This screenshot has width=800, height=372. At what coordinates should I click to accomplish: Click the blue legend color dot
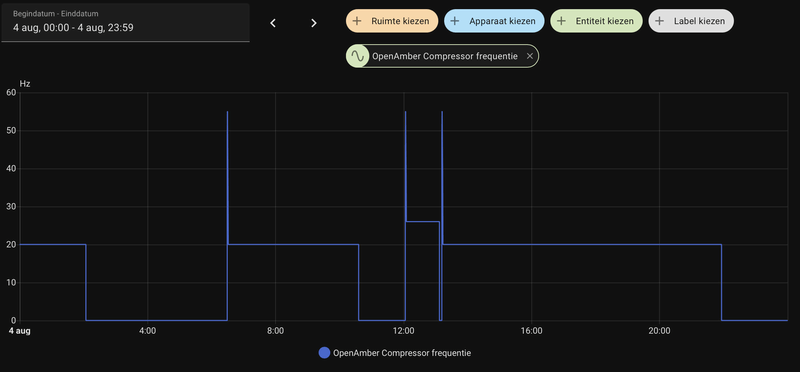point(324,353)
